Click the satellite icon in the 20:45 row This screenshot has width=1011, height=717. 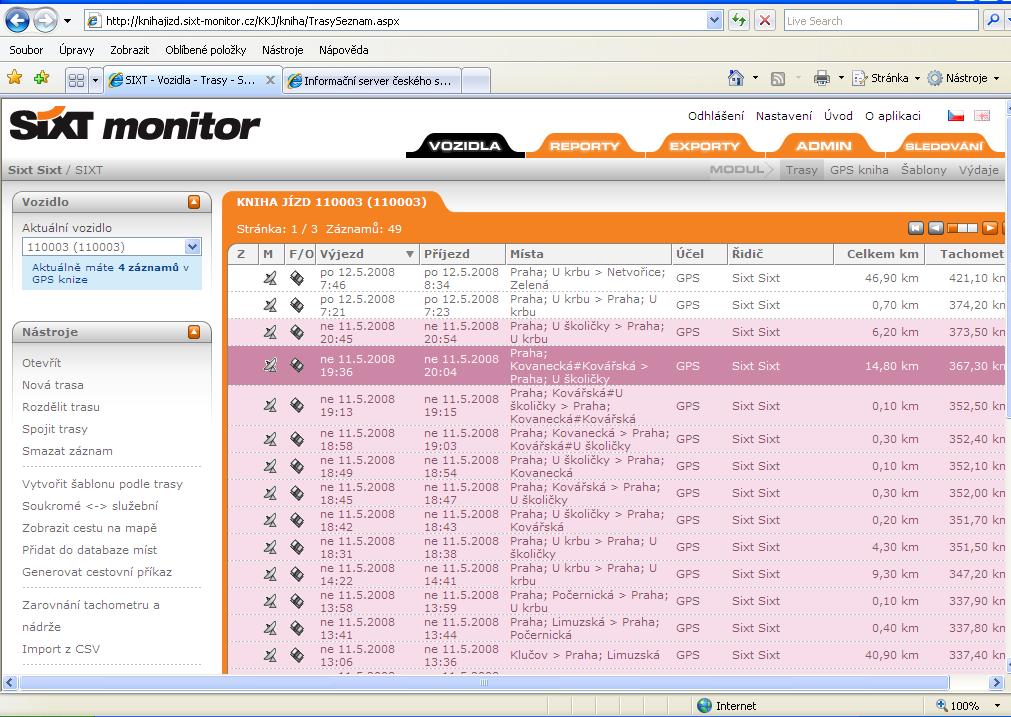coord(270,332)
